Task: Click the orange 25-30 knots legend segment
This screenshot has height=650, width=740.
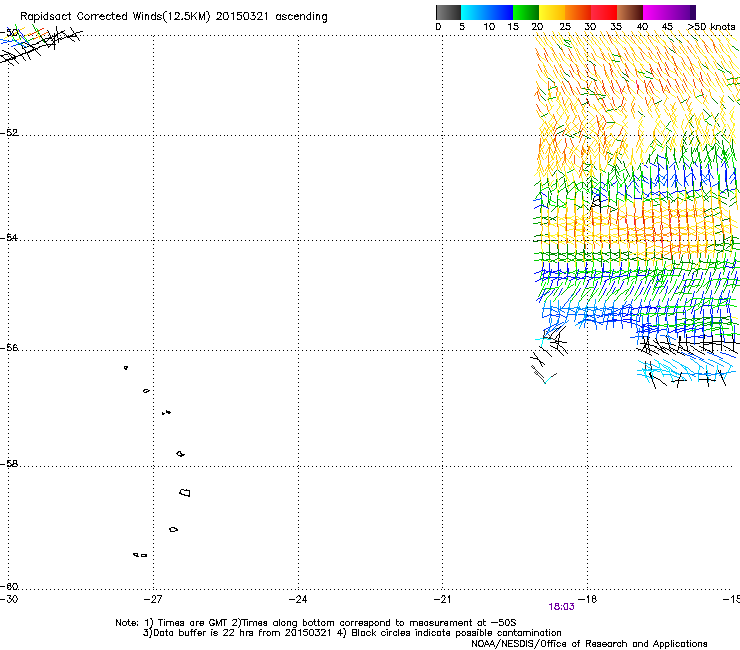Action: point(578,12)
